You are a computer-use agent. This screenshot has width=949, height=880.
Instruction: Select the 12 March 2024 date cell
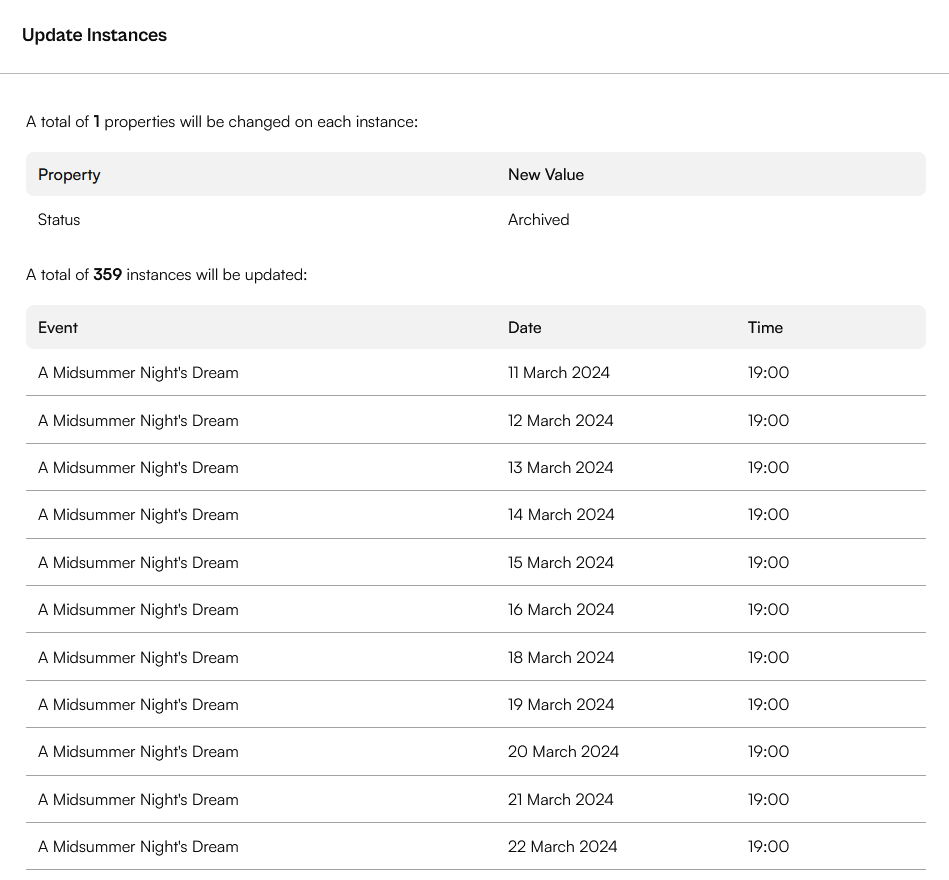click(x=560, y=421)
